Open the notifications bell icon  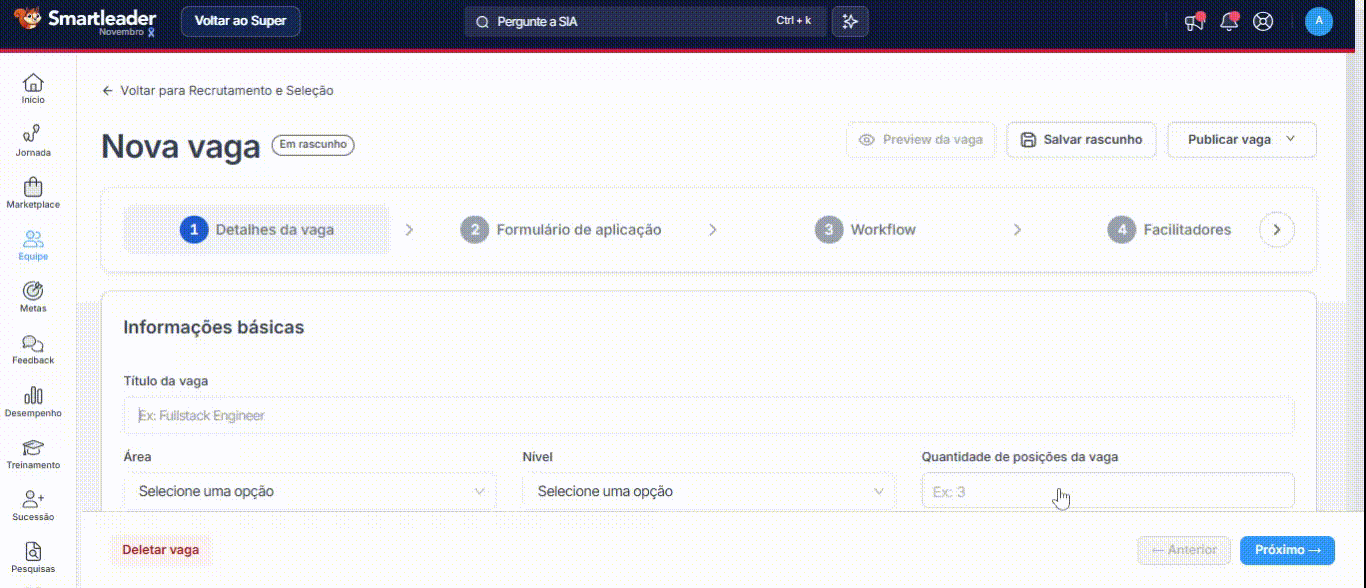tap(1229, 22)
